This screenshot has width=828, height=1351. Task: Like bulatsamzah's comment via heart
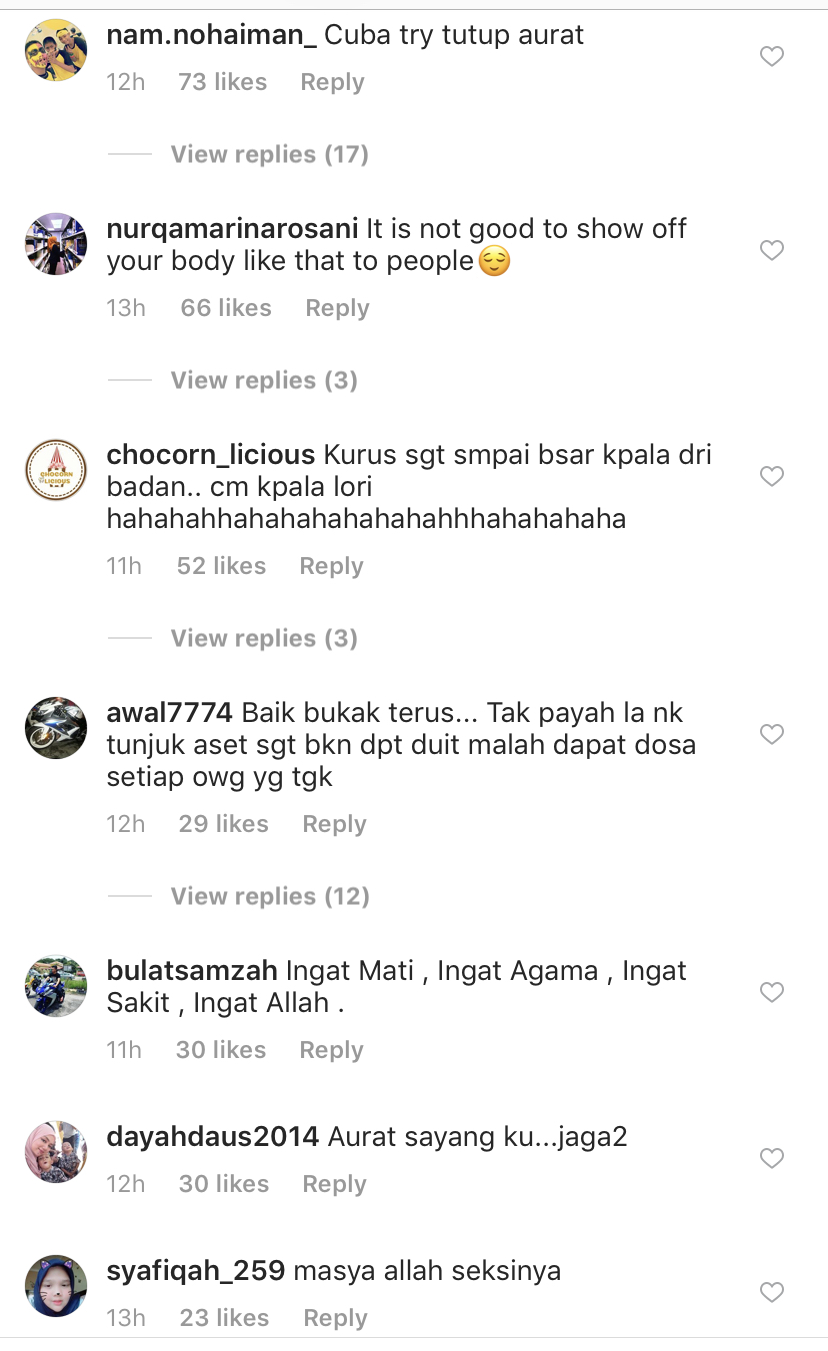(x=772, y=992)
